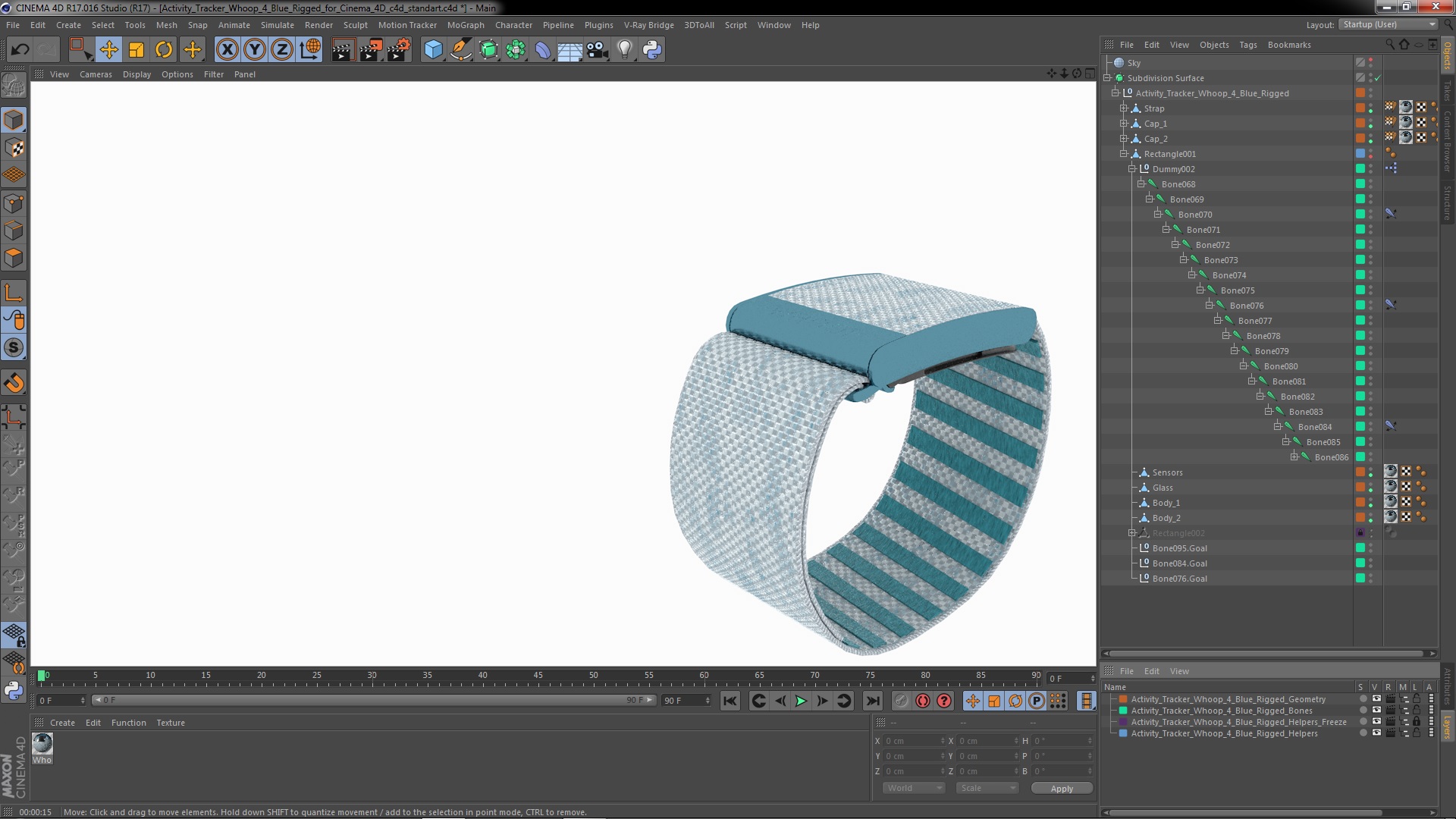Add a Cube primitive object
The height and width of the screenshot is (819, 1456).
point(433,50)
